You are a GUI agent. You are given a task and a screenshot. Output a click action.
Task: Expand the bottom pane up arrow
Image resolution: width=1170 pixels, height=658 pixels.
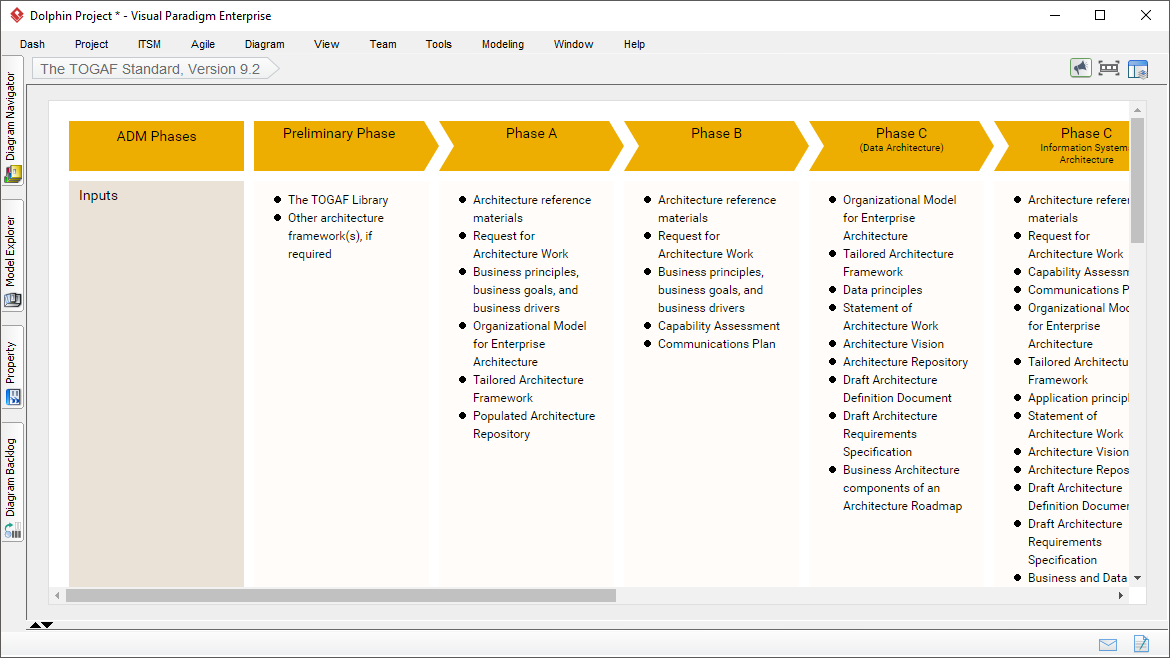tap(35, 625)
